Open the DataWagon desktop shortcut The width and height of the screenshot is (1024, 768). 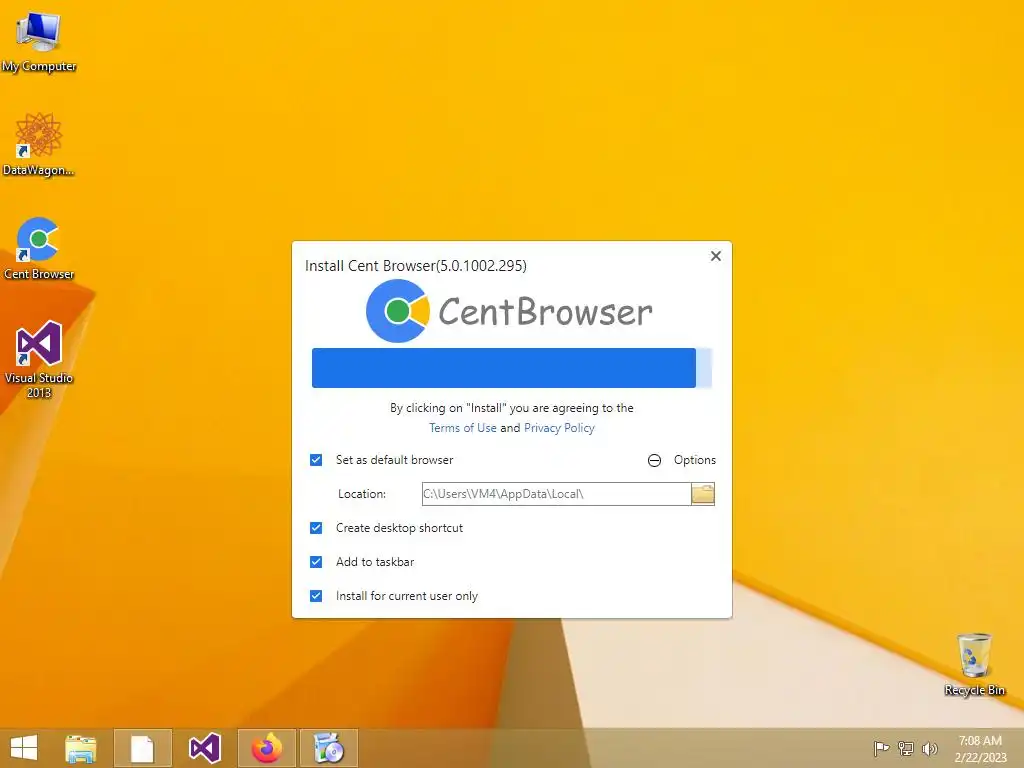coord(39,145)
